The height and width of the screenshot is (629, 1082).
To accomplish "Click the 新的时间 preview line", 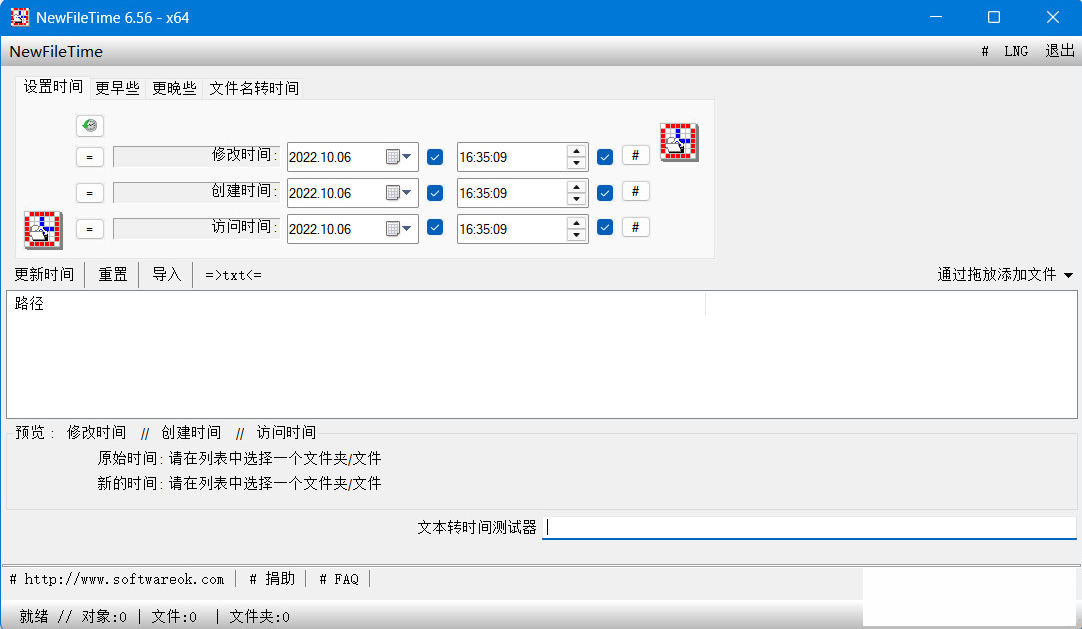I will coord(239,483).
